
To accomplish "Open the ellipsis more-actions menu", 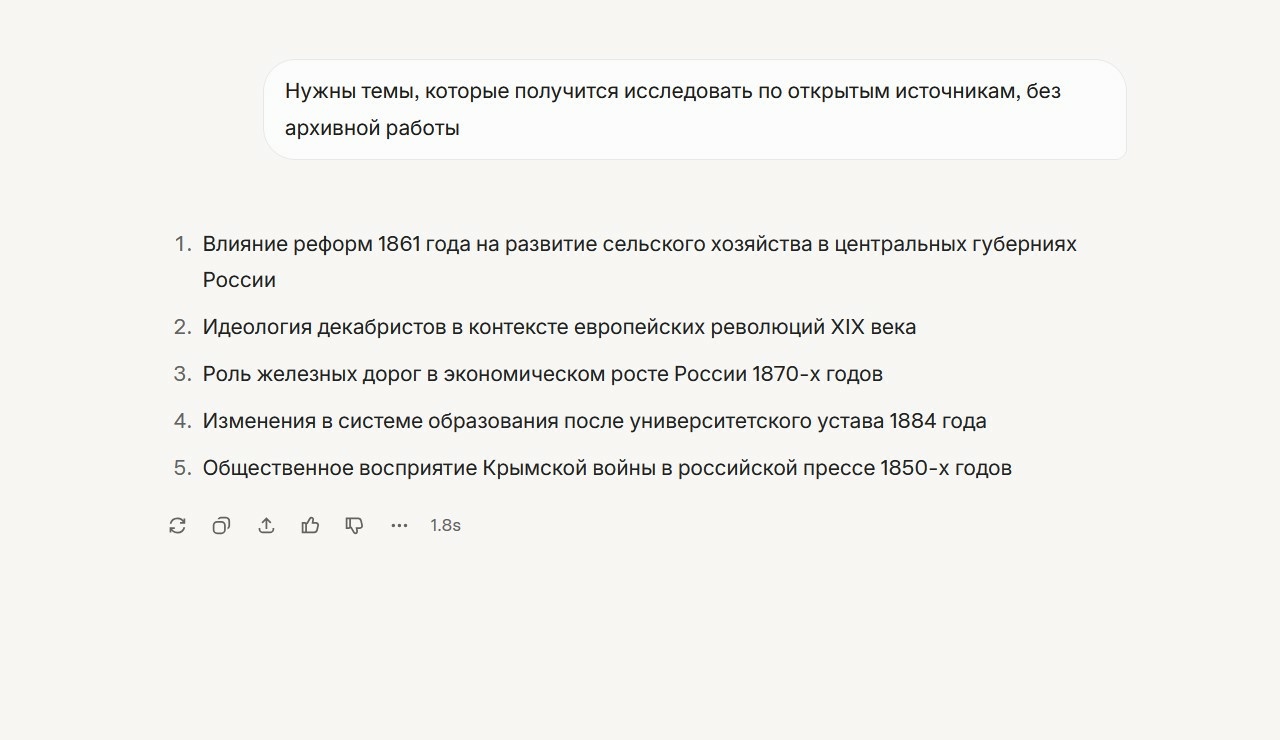I will 399,525.
